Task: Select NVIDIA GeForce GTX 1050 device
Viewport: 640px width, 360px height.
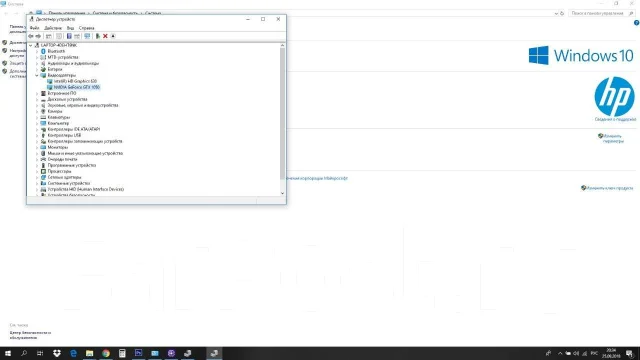Action: [76, 87]
